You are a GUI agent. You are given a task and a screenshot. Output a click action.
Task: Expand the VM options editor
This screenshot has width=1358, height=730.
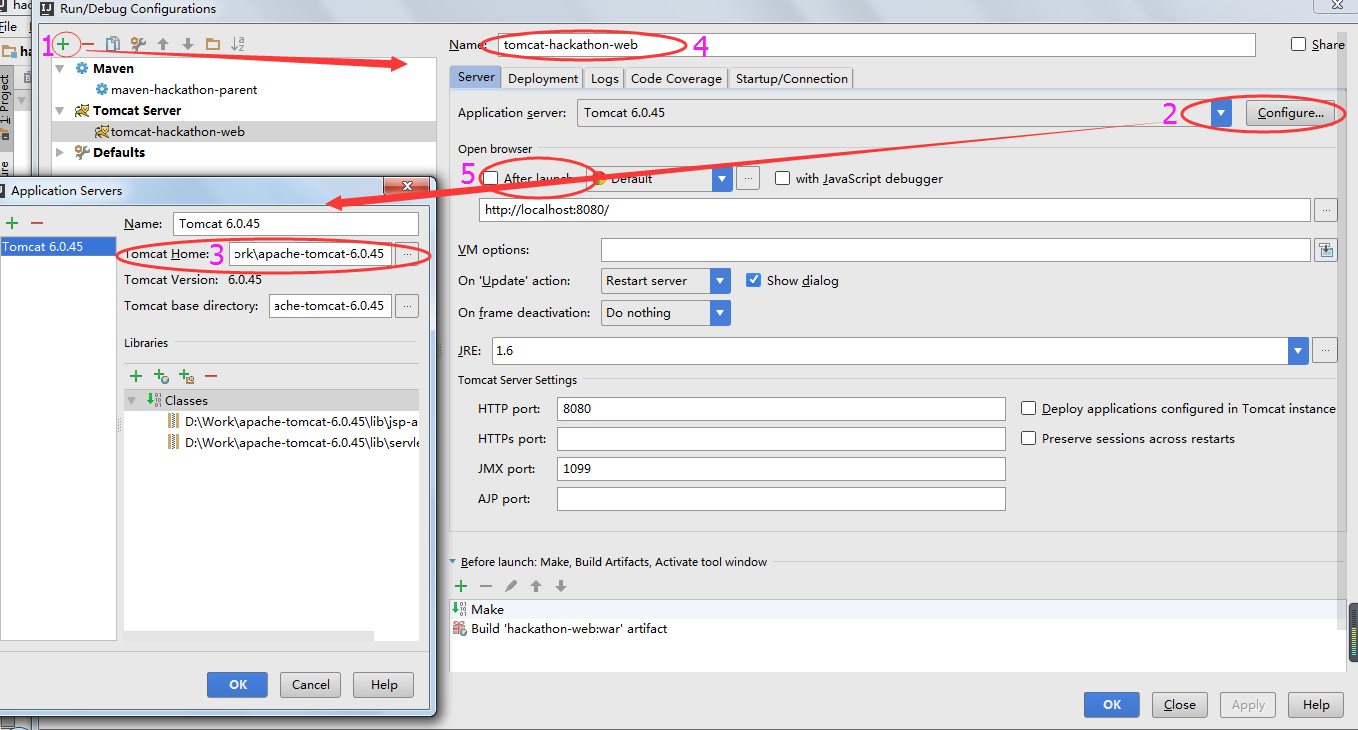coord(1326,250)
